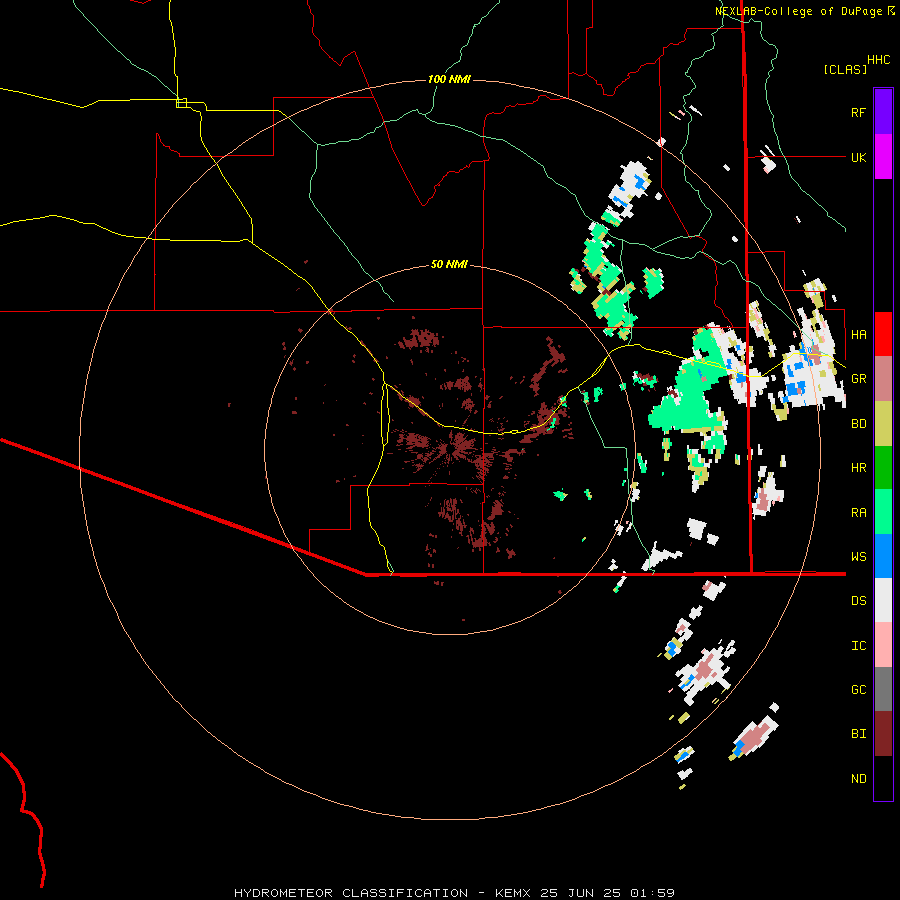Click the RA legend label

click(x=858, y=513)
